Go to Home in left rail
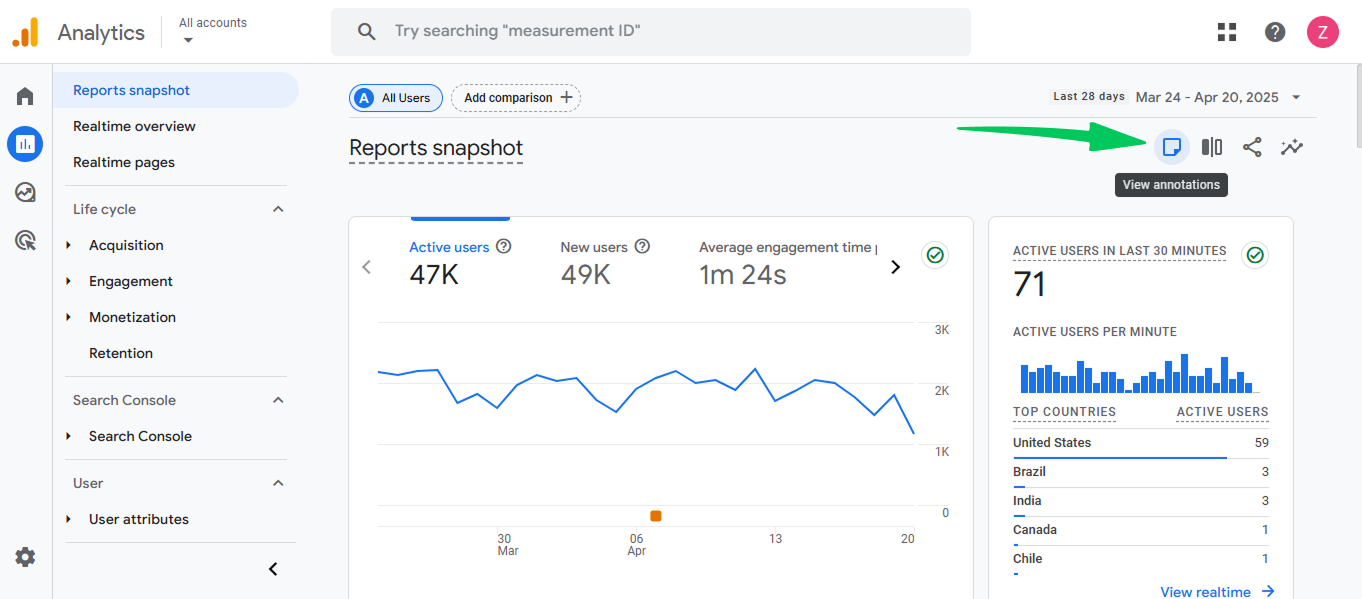This screenshot has height=599, width=1362. (25, 96)
